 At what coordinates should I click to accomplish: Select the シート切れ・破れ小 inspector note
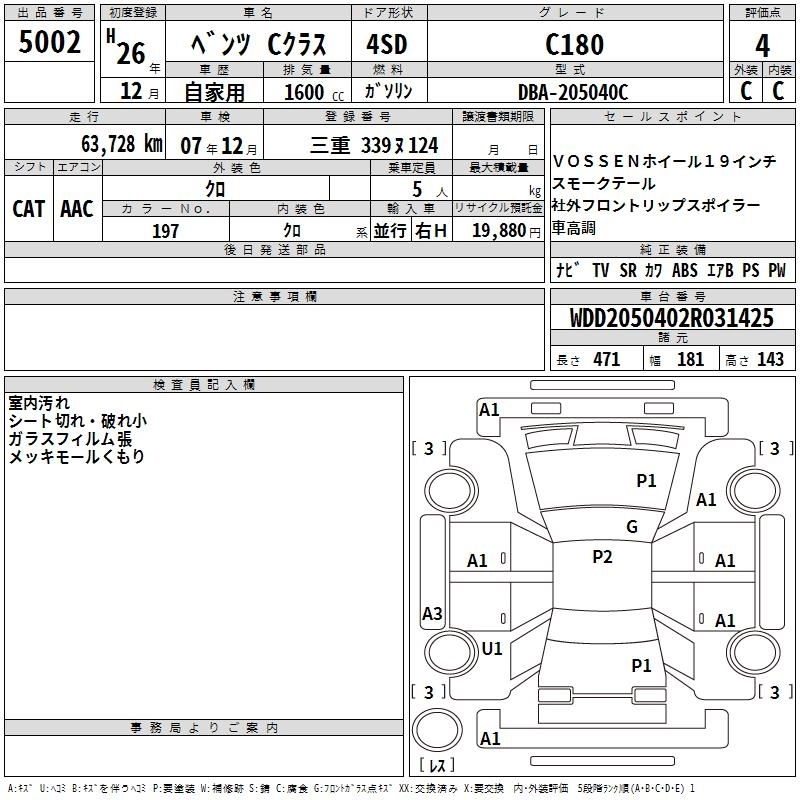coord(78,421)
